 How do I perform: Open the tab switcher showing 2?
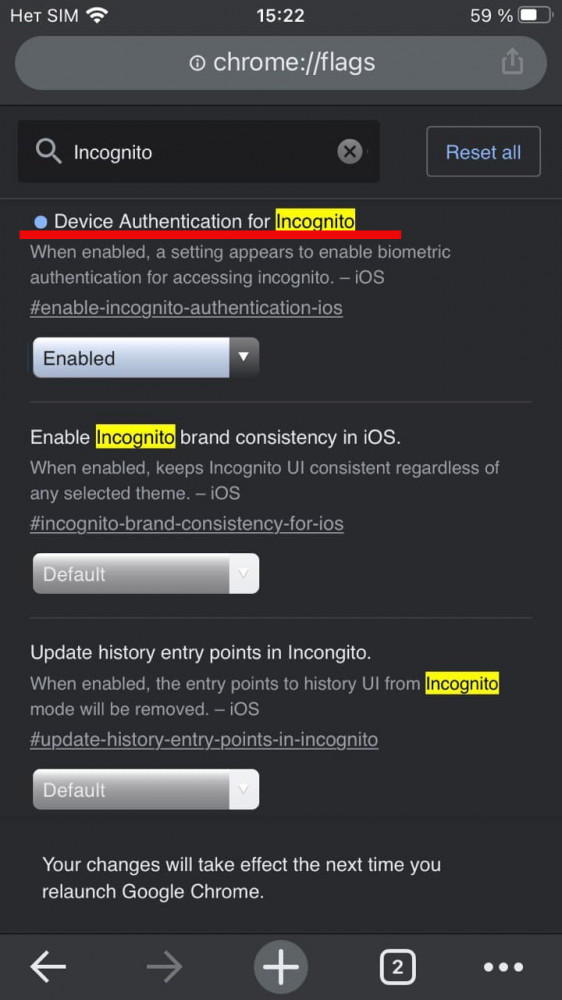(397, 967)
